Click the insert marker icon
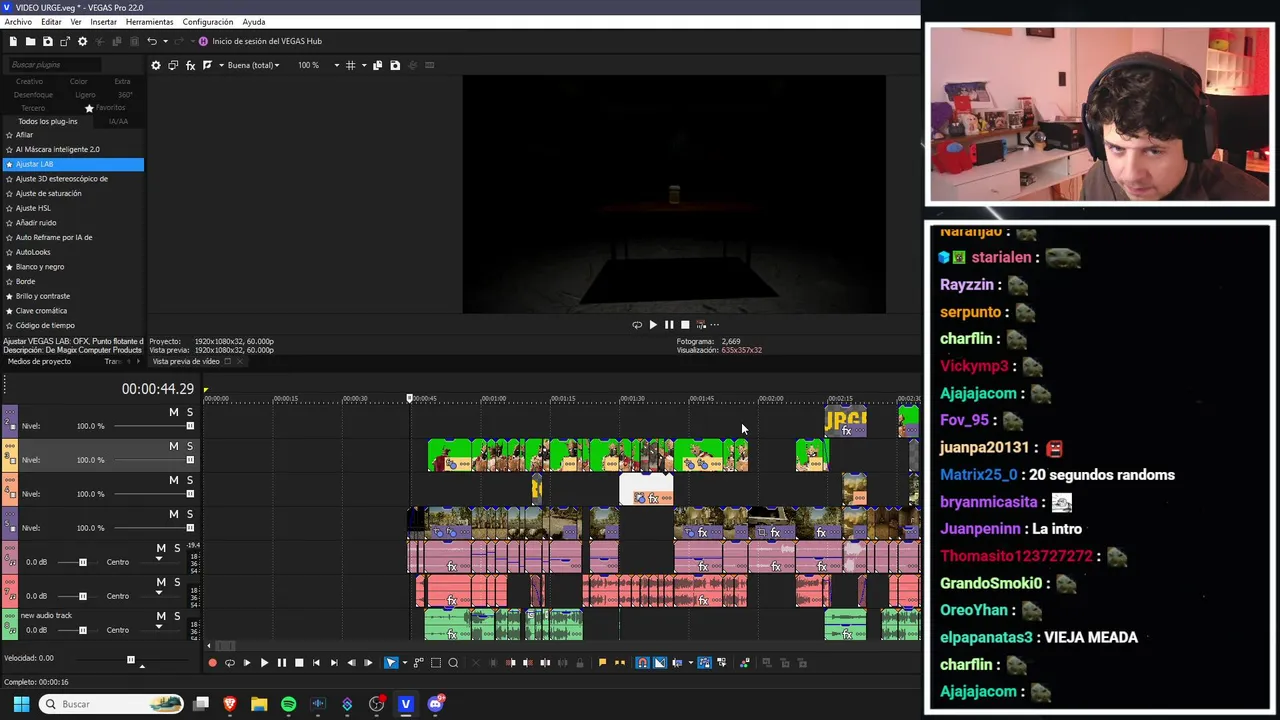 tap(602, 663)
